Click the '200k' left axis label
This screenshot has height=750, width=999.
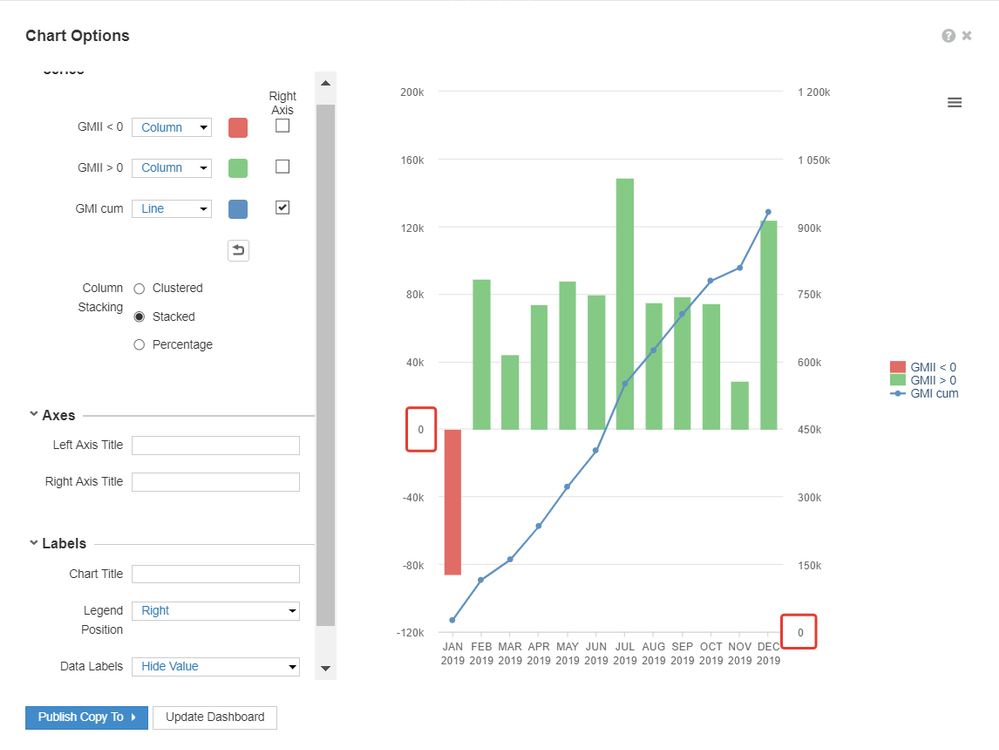[412, 92]
